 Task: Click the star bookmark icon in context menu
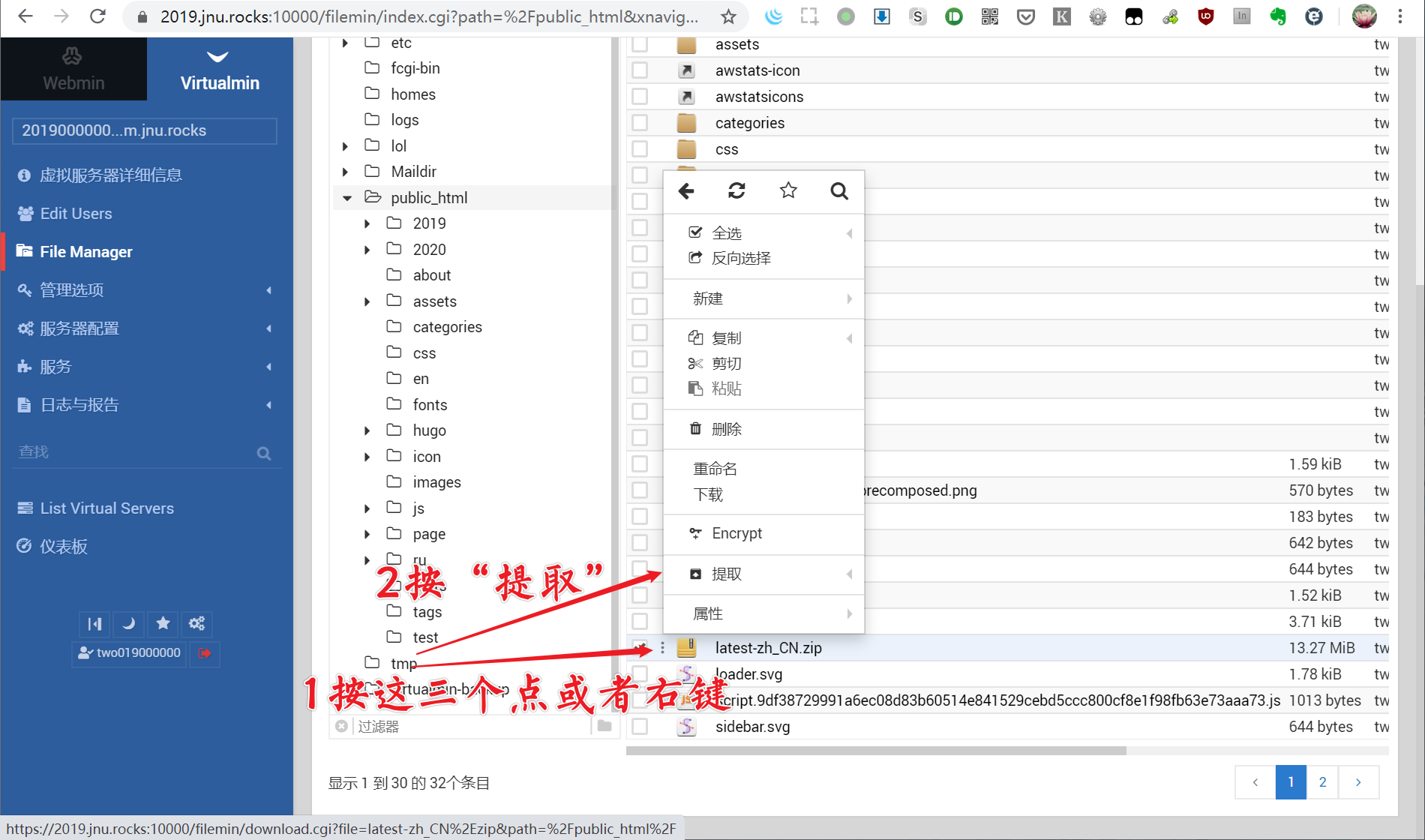click(788, 191)
